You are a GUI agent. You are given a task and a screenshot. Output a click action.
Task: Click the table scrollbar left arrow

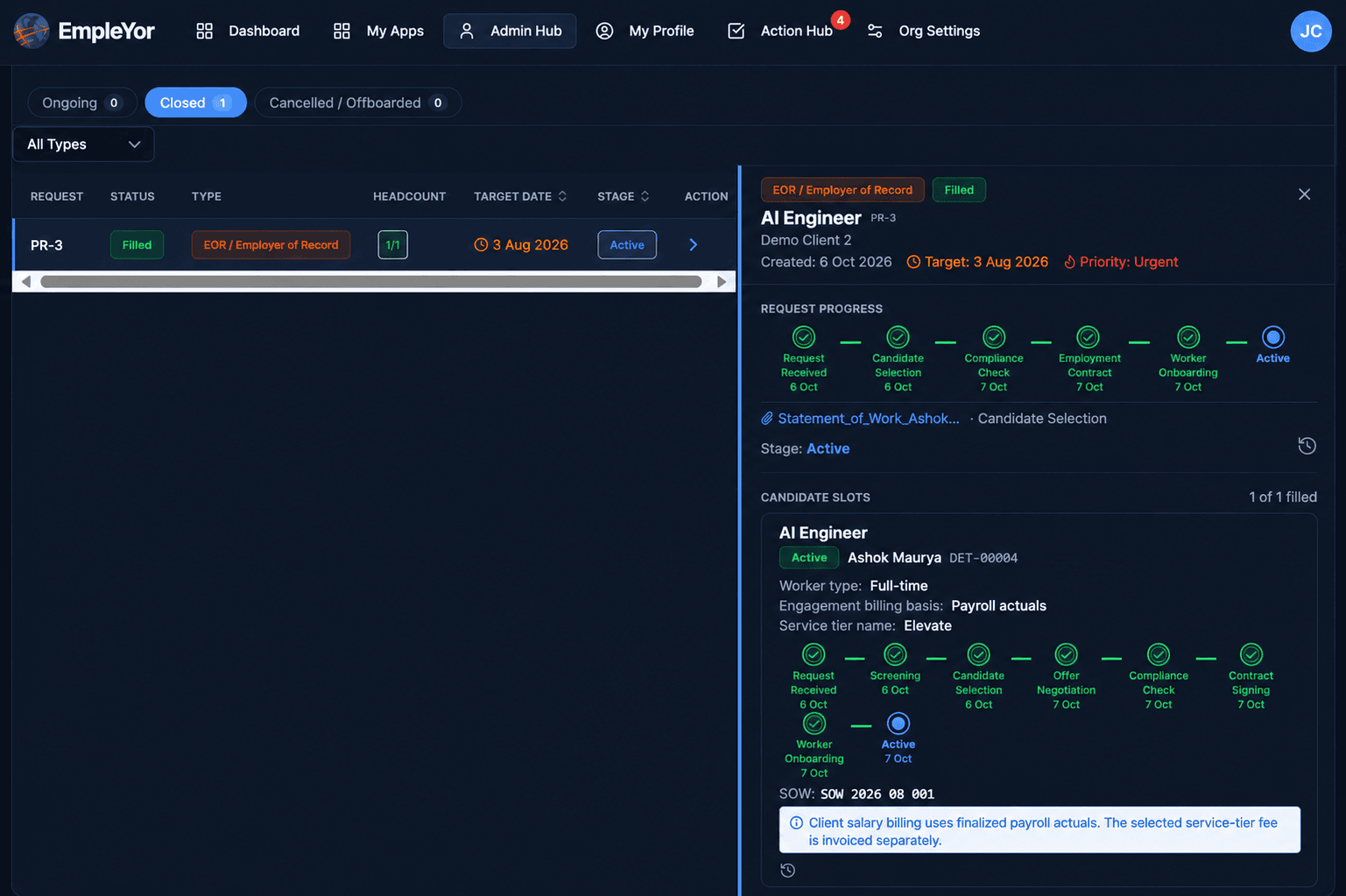pos(25,281)
